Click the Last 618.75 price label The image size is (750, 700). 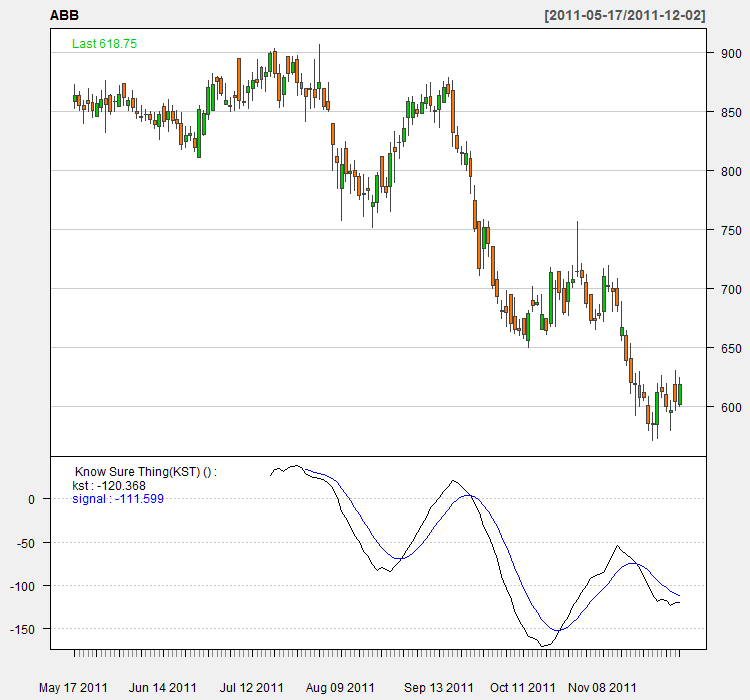(104, 44)
